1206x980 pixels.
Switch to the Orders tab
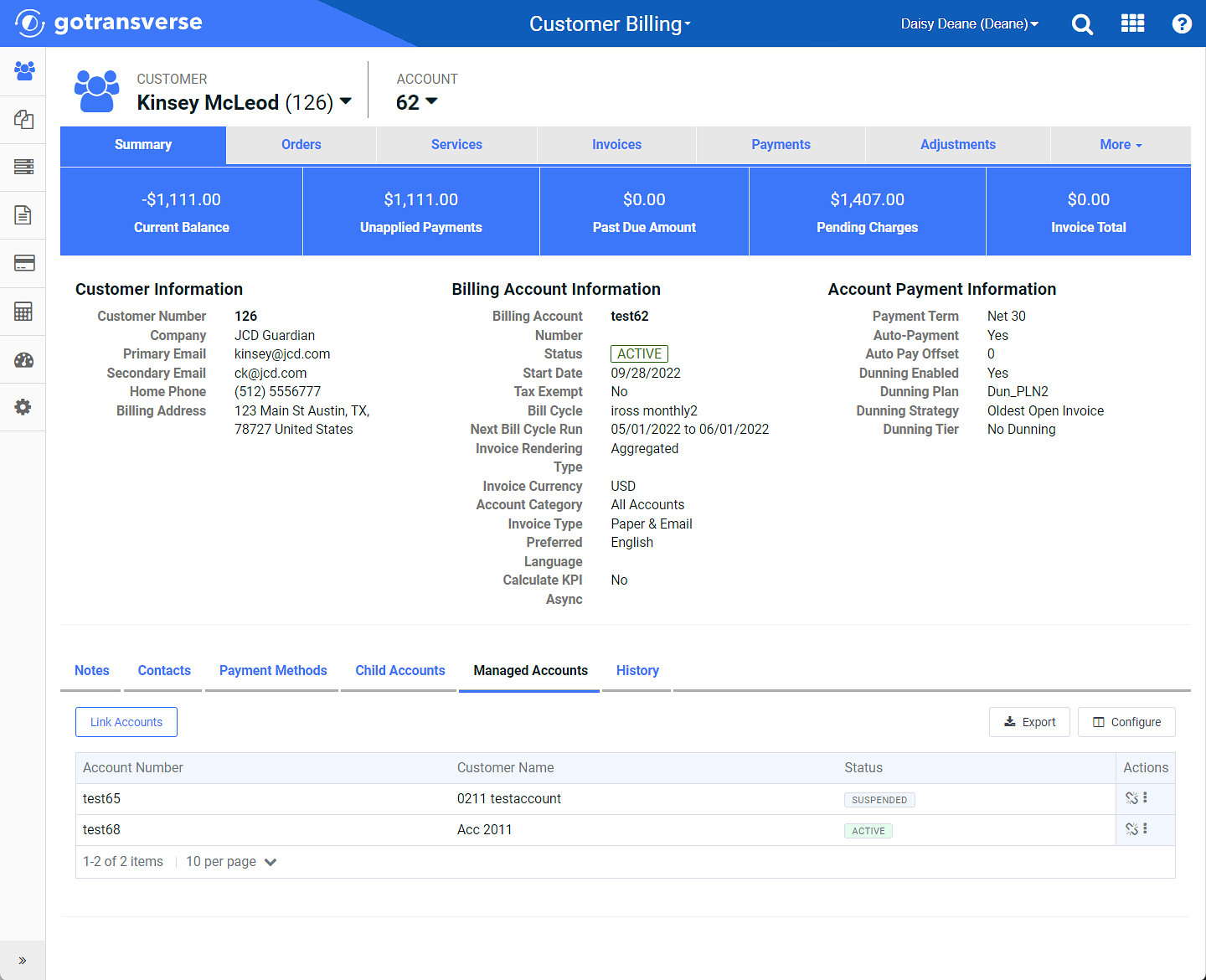(301, 145)
